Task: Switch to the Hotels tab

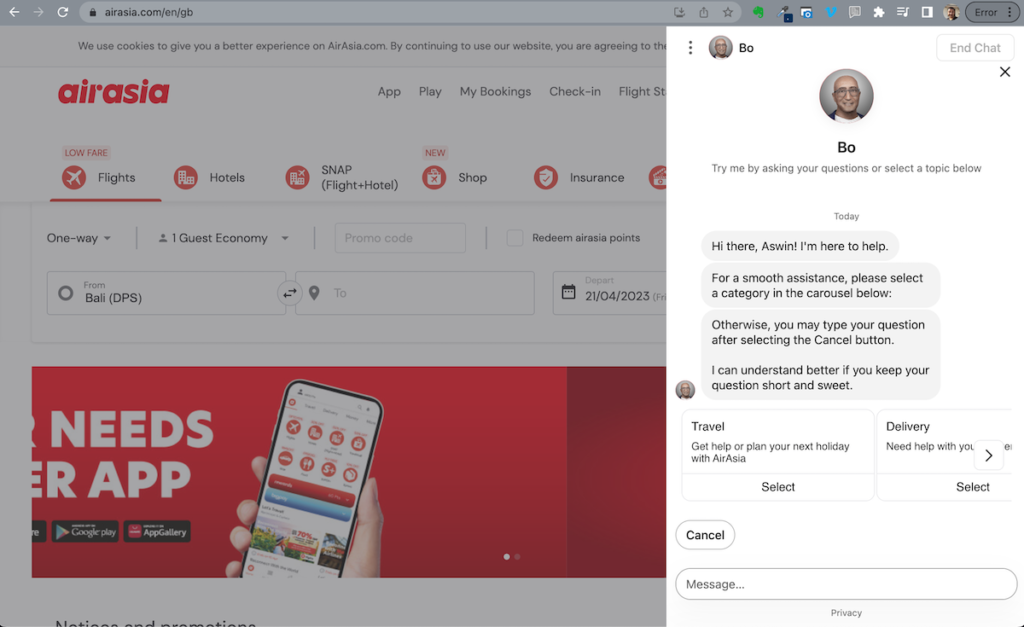Action: (209, 177)
